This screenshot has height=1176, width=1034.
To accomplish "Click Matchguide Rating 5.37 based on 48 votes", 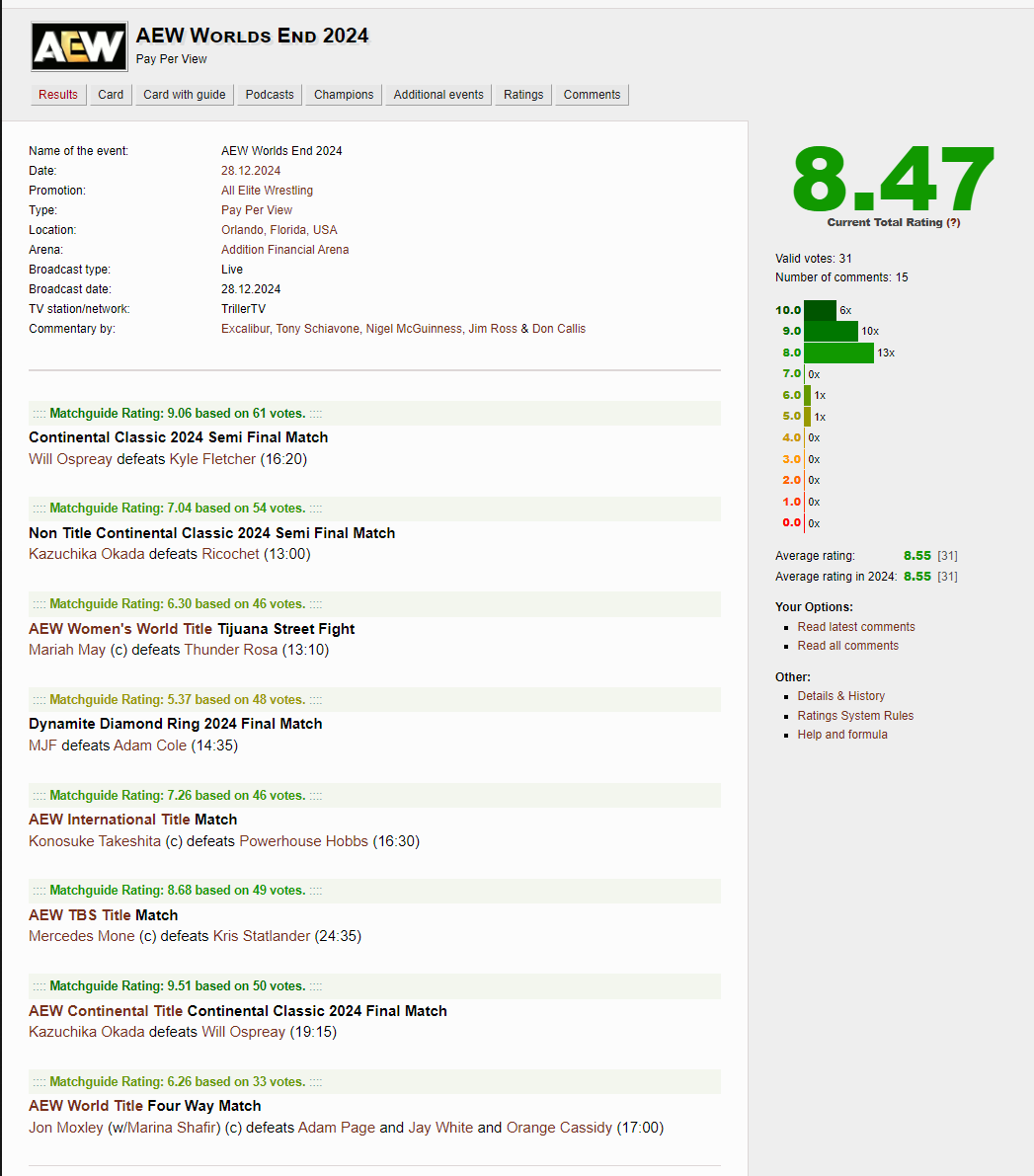I will (x=178, y=700).
